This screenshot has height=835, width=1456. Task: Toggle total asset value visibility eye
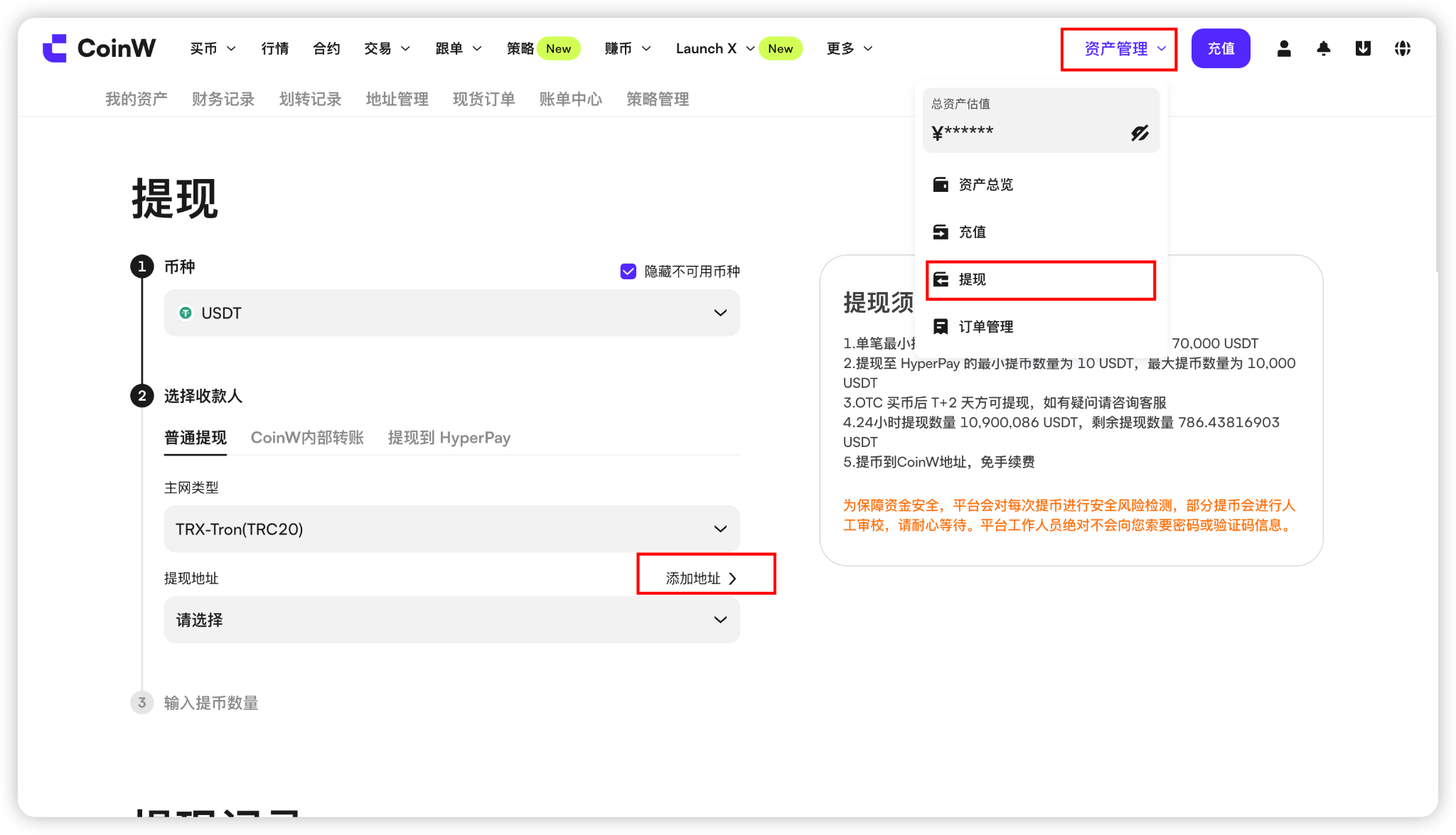click(1140, 133)
